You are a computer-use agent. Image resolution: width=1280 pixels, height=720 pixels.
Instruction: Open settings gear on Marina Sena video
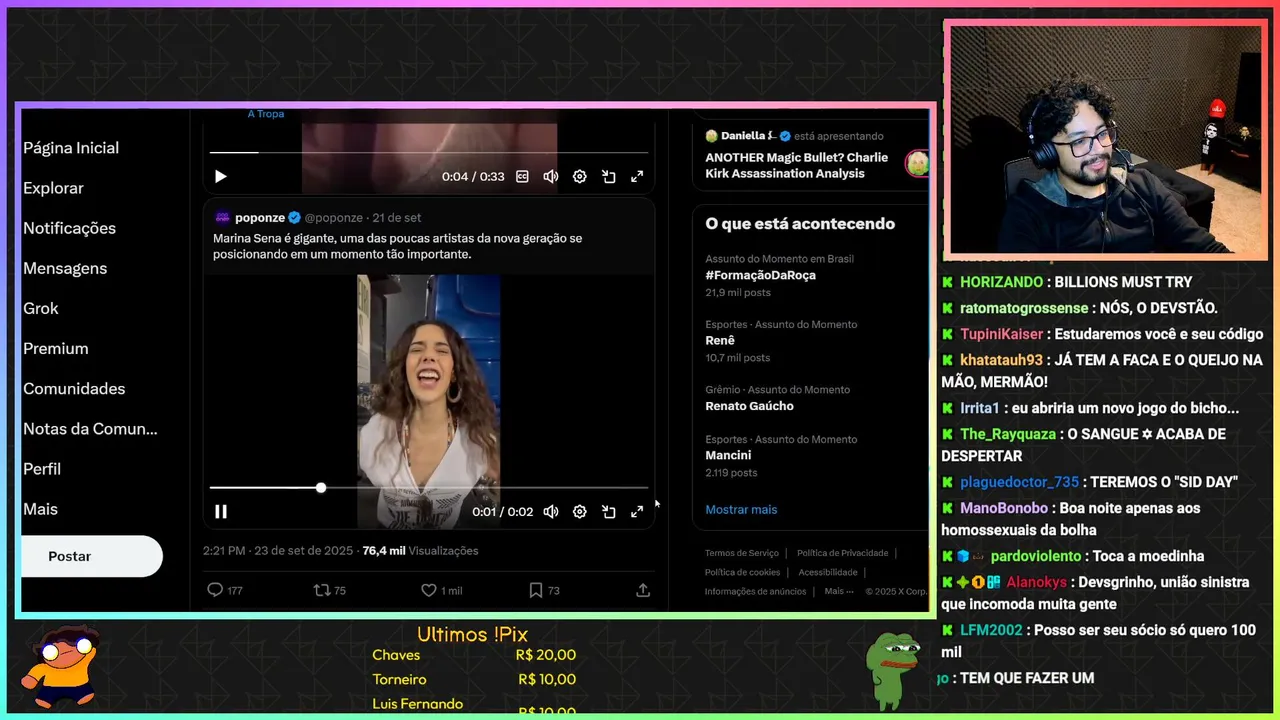pos(580,512)
